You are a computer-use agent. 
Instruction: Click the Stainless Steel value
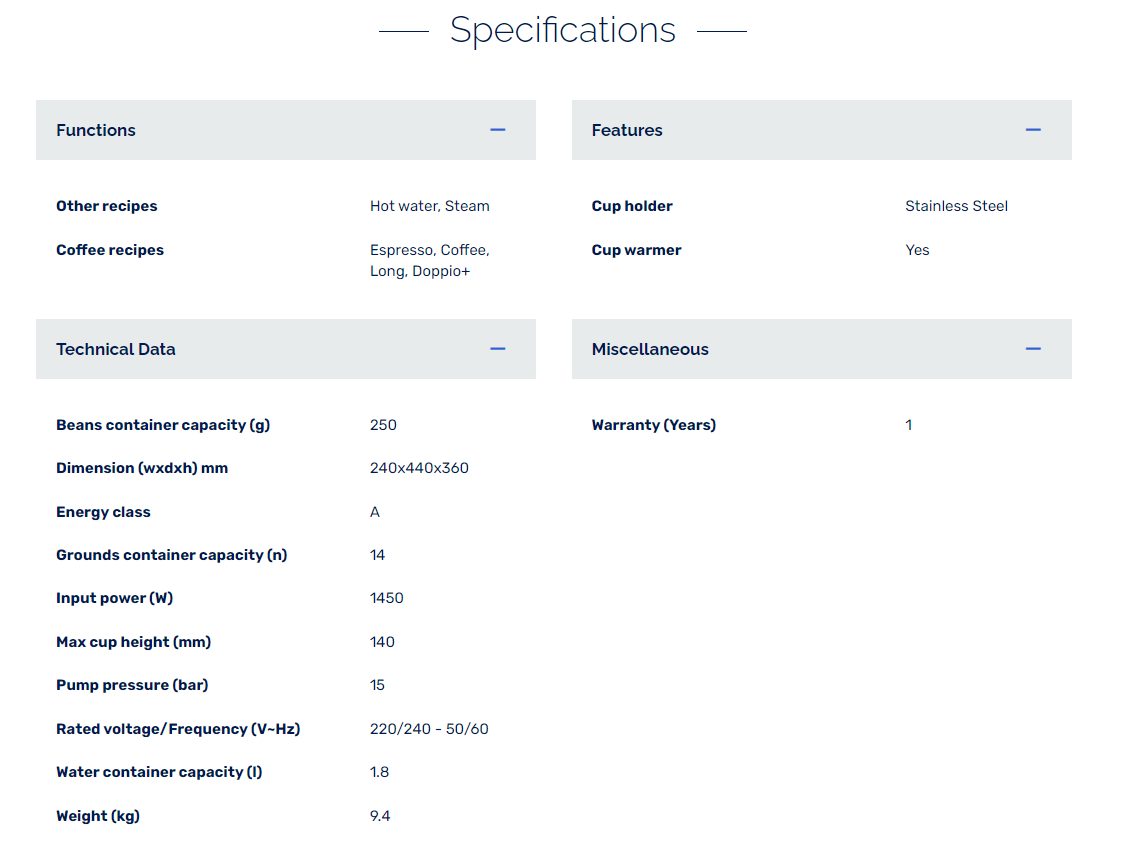tap(956, 206)
